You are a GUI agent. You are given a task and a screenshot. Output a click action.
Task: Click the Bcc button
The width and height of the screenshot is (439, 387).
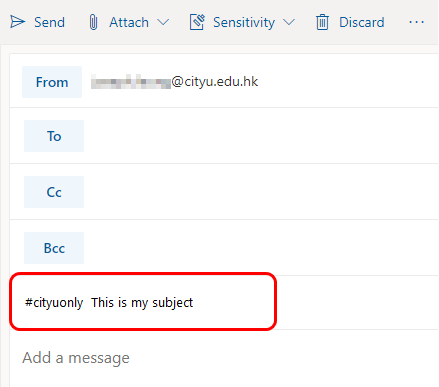click(54, 248)
